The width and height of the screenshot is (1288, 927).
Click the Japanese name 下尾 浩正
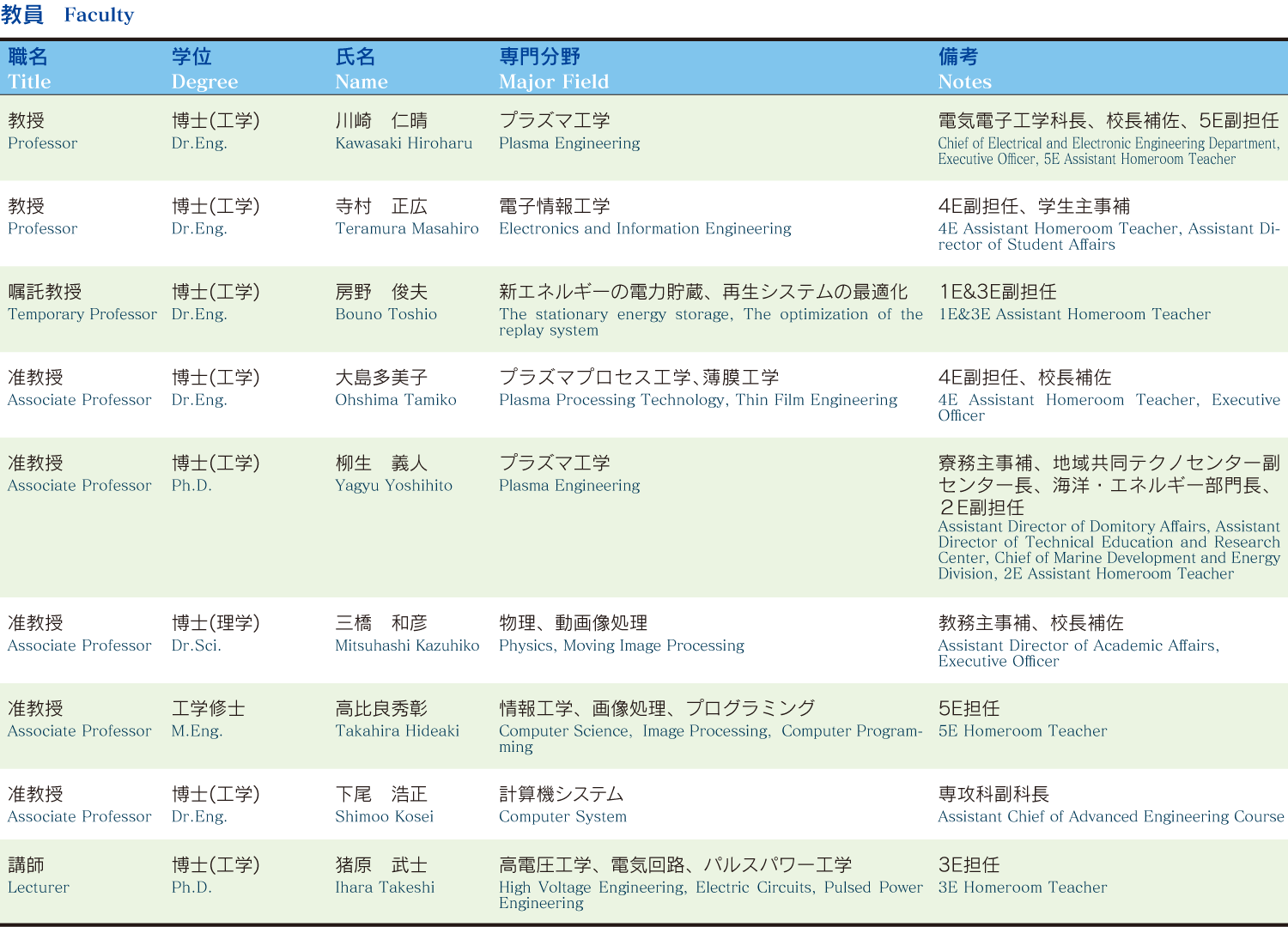381,794
